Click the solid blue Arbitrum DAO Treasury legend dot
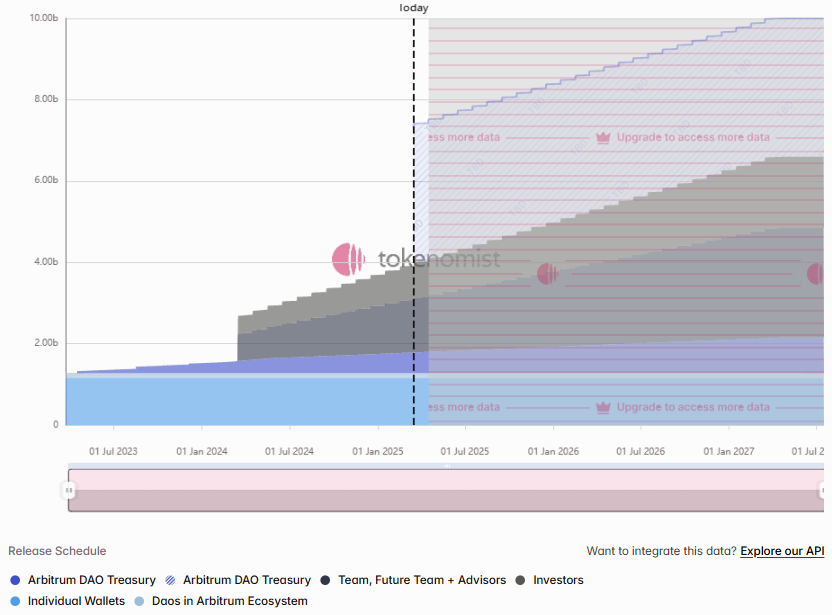Viewport: 832px width, 615px height. pos(15,580)
